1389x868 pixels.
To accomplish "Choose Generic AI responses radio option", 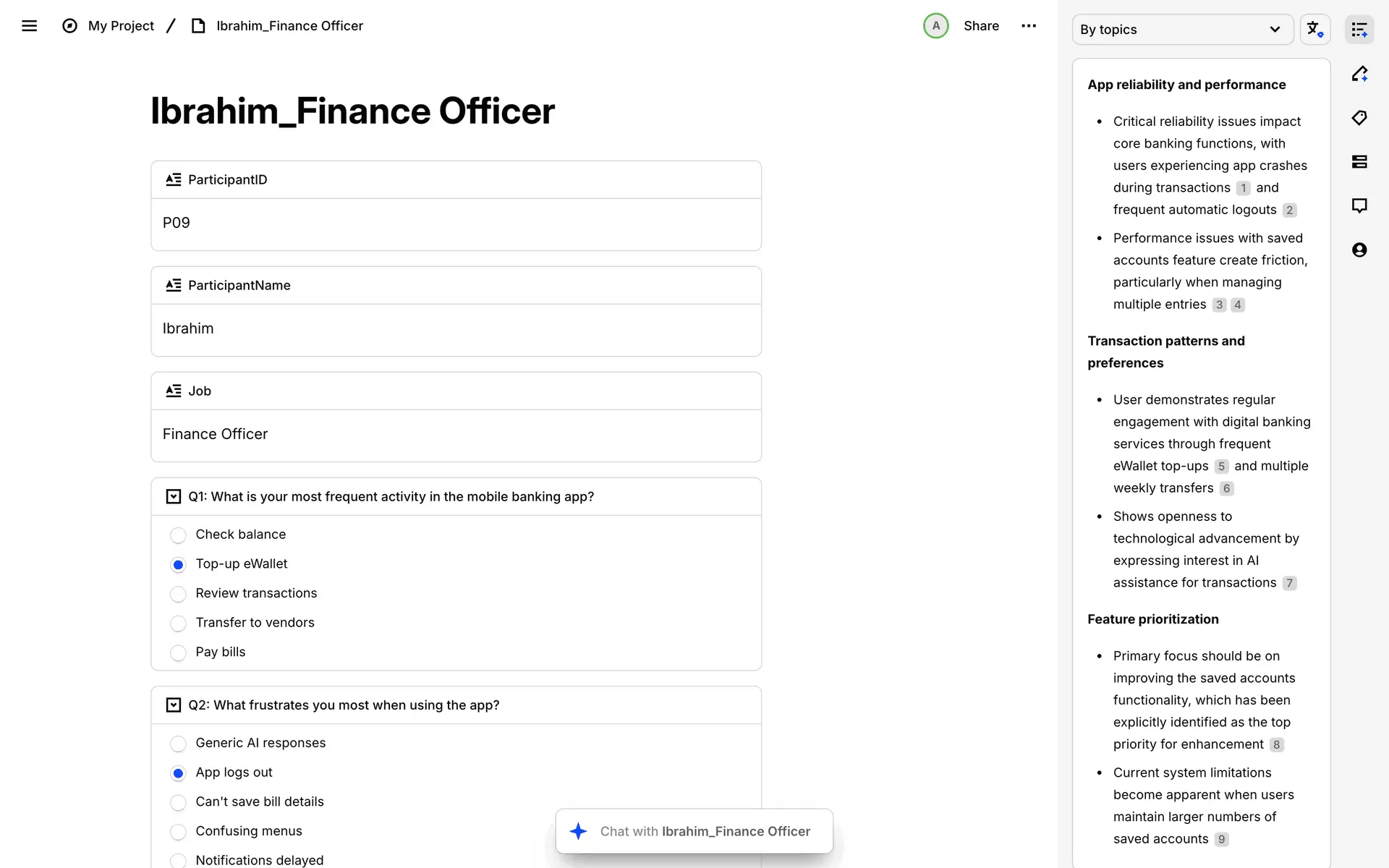I will [178, 744].
